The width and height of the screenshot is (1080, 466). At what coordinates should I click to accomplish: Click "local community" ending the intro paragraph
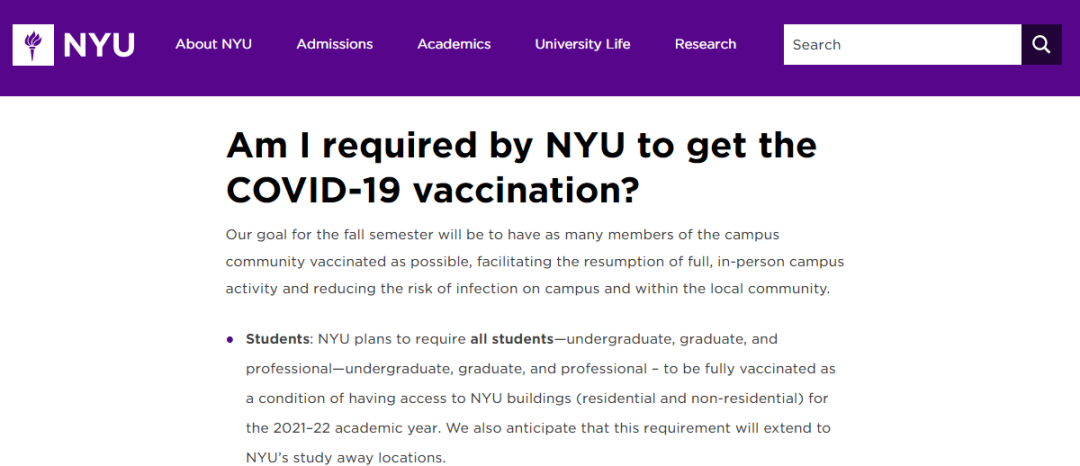coord(778,289)
